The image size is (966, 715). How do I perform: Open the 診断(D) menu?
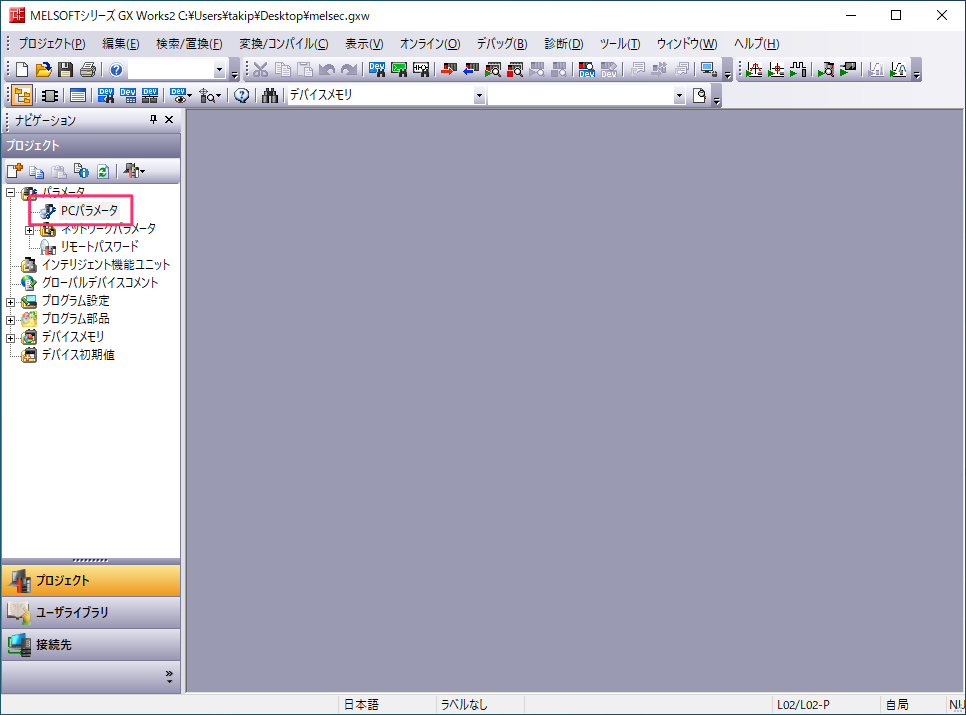coord(564,44)
